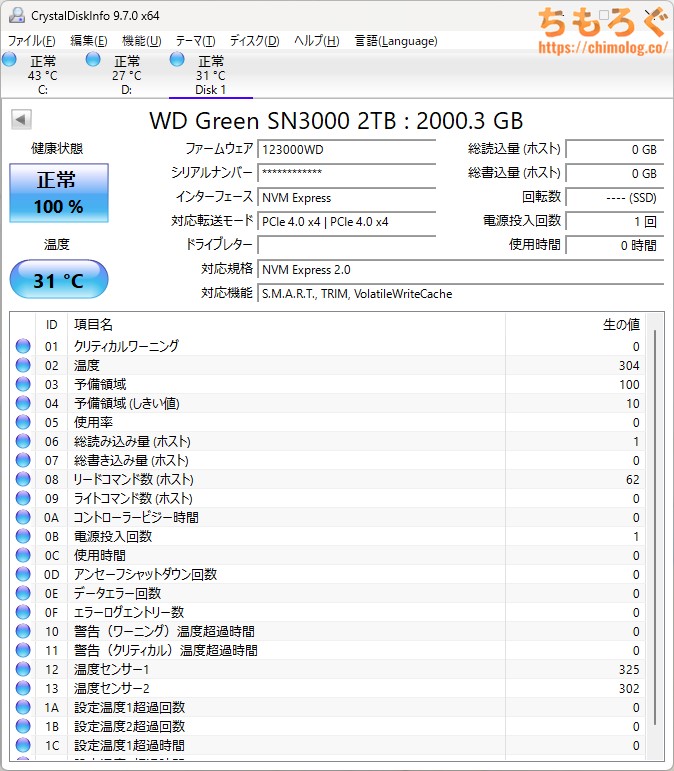Click status orb for ID 0A コントローラービジー時間
Viewport: 674px width, 771px height.
pos(23,517)
